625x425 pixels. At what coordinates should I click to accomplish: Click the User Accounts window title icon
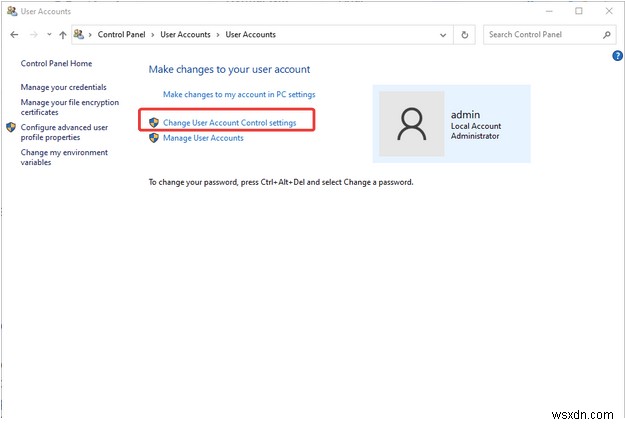(x=12, y=11)
